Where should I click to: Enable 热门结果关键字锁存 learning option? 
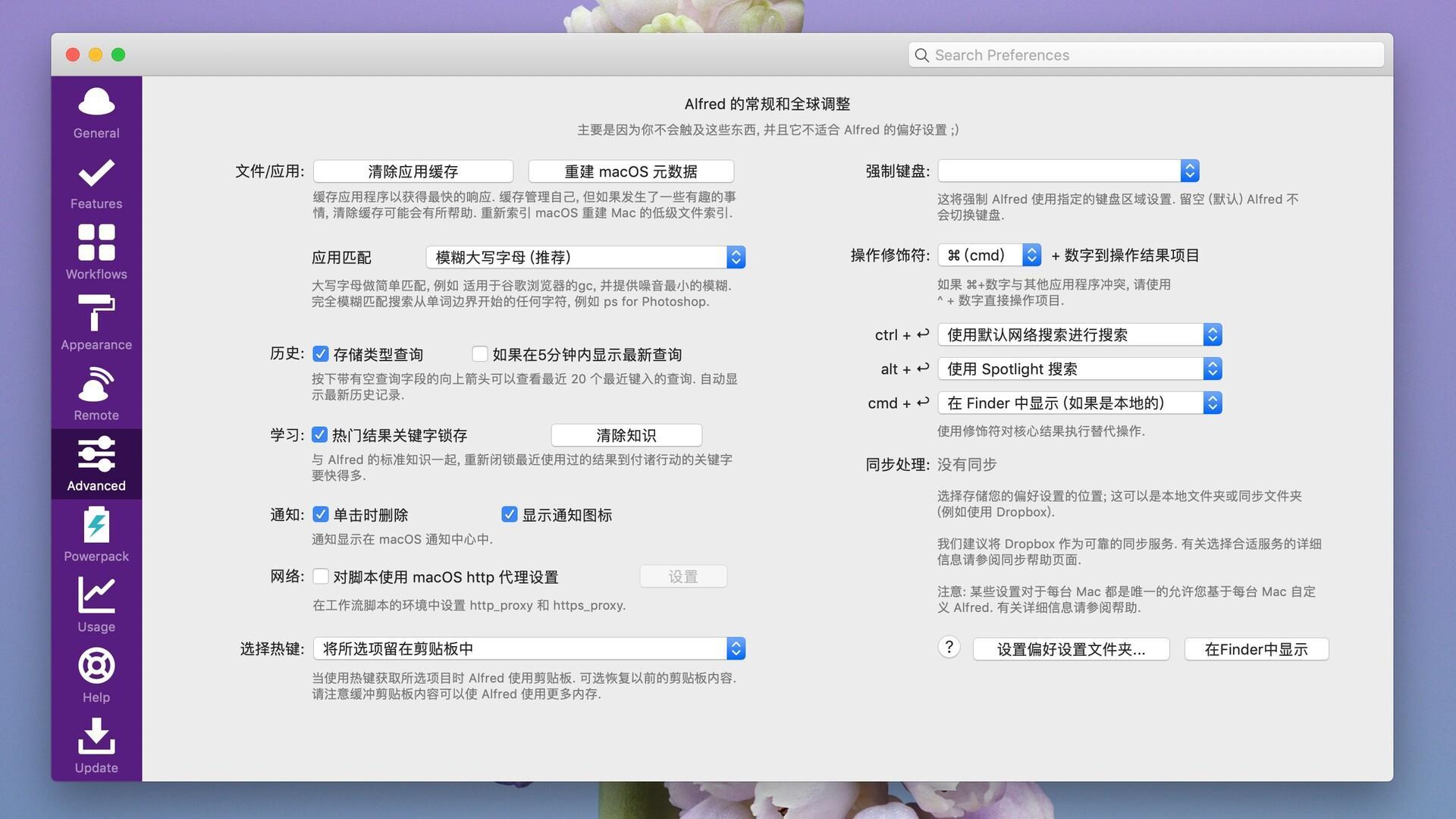click(321, 435)
